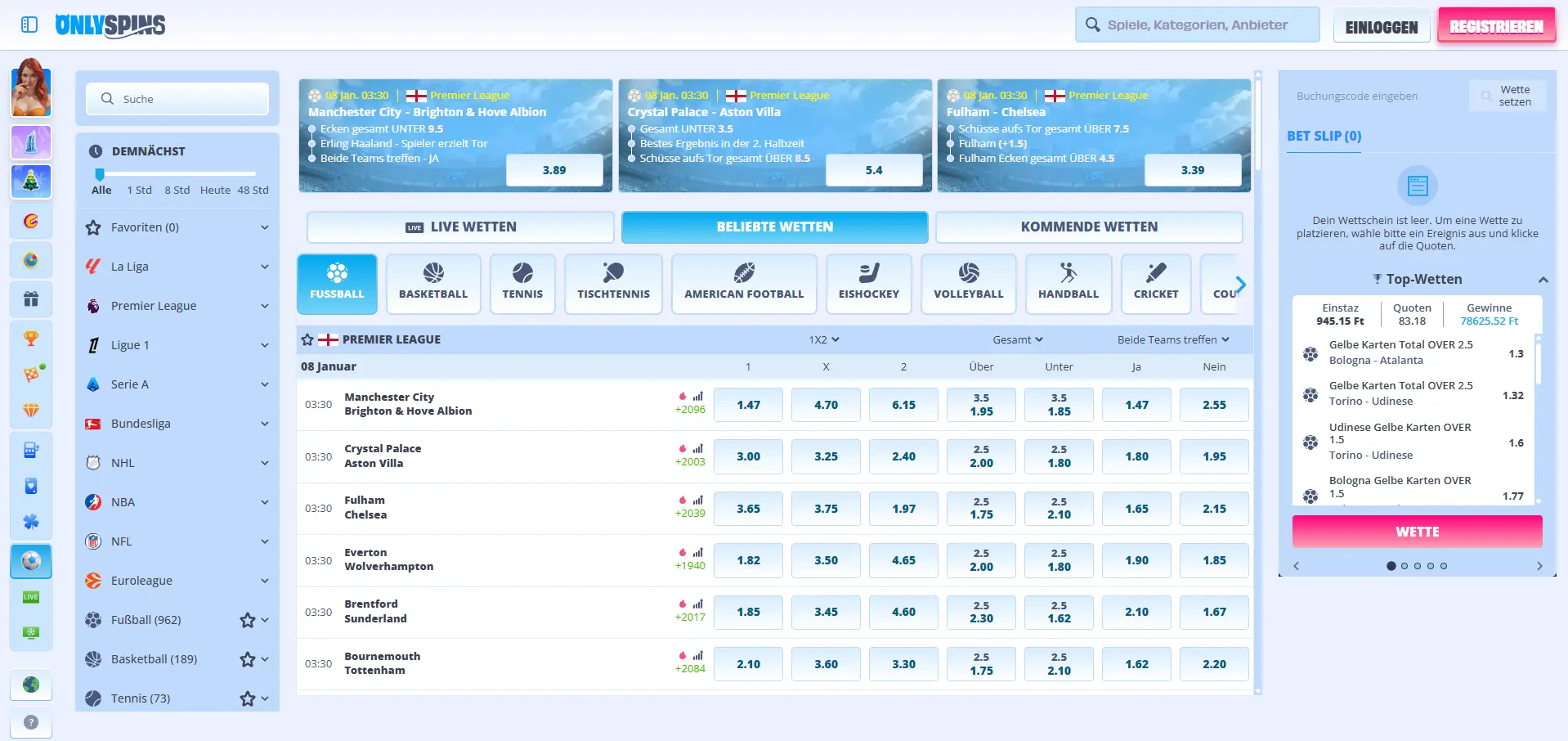Select the Christmas tree holiday promotion icon
The width and height of the screenshot is (1568, 741).
31,182
